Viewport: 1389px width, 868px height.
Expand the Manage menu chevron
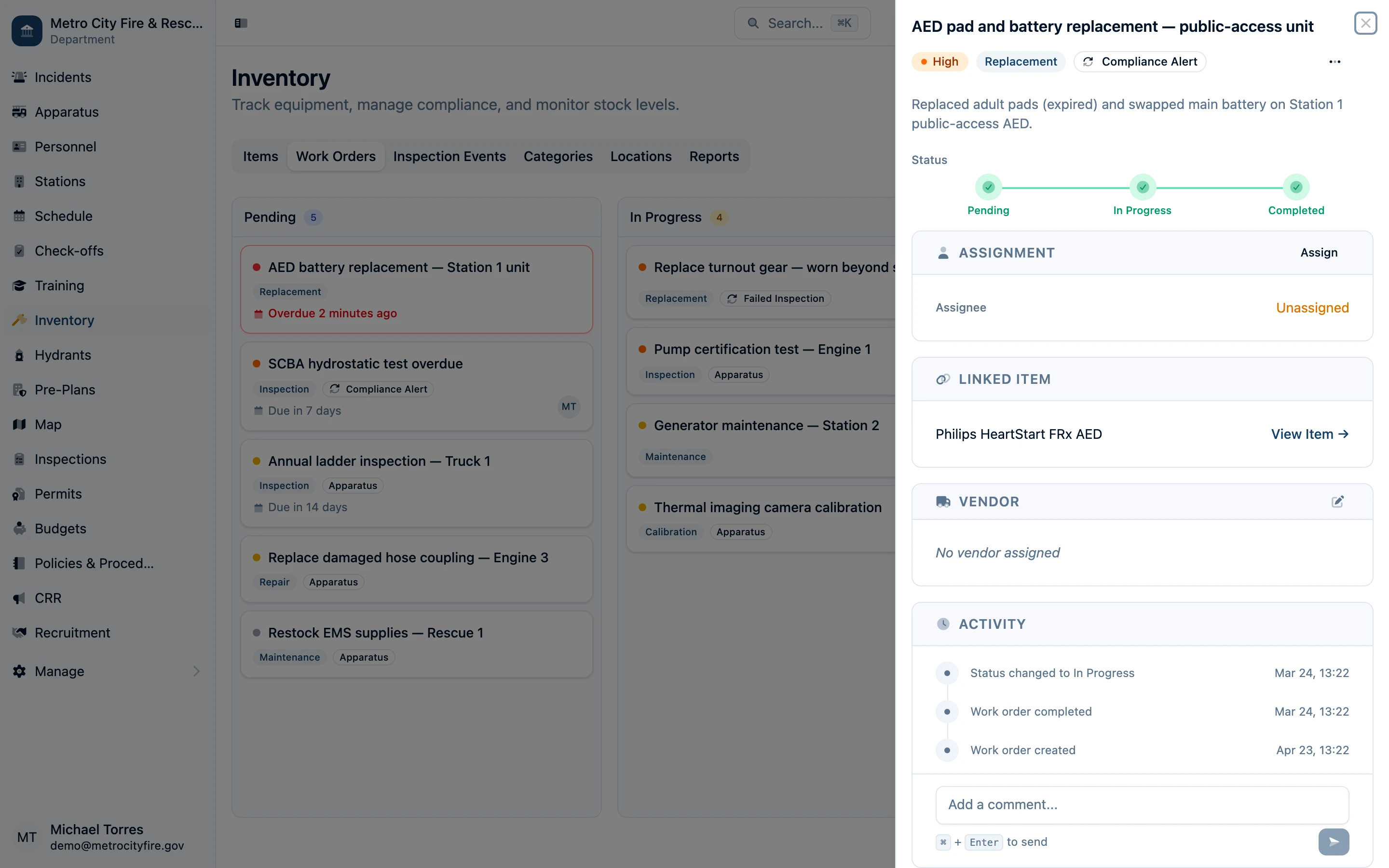click(x=197, y=671)
